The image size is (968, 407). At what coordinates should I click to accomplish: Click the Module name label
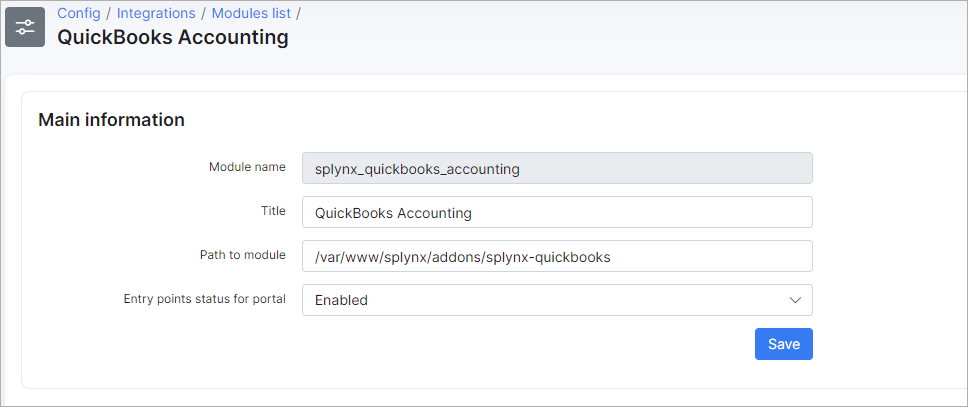click(x=247, y=167)
